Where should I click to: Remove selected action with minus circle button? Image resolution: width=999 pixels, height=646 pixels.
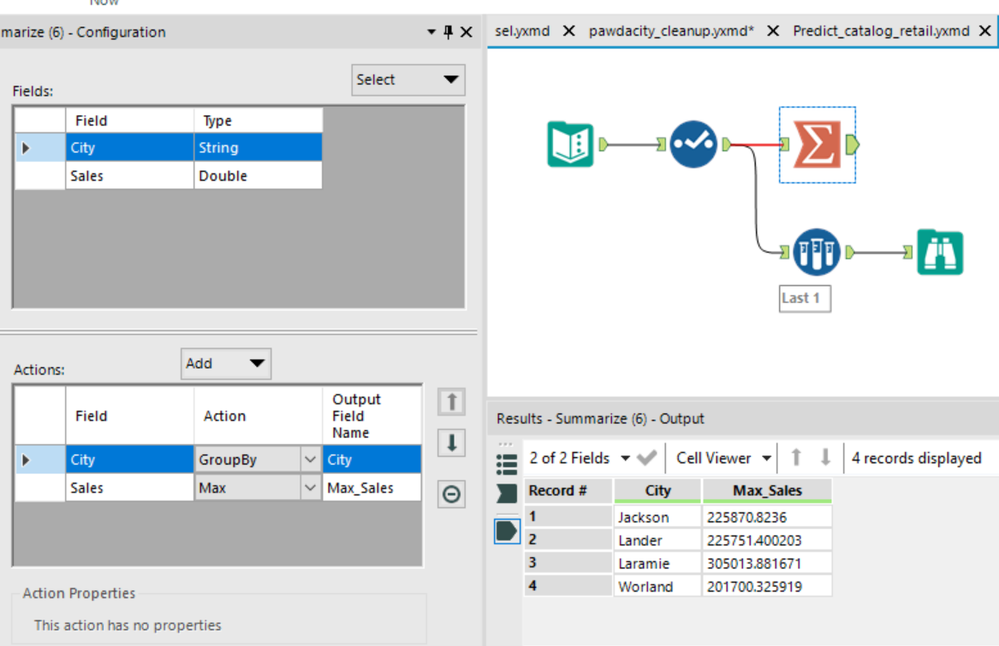coord(452,494)
